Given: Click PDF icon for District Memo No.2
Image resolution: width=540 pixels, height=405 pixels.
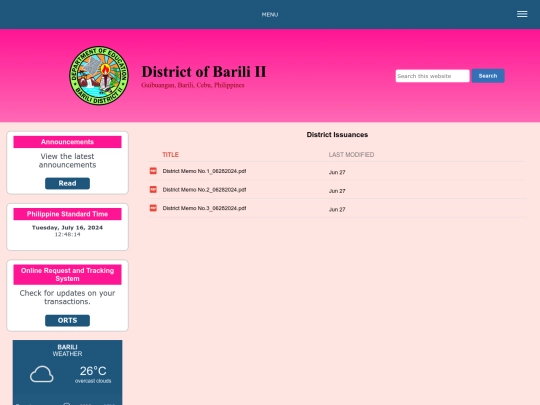Looking at the screenshot, I should [x=153, y=189].
